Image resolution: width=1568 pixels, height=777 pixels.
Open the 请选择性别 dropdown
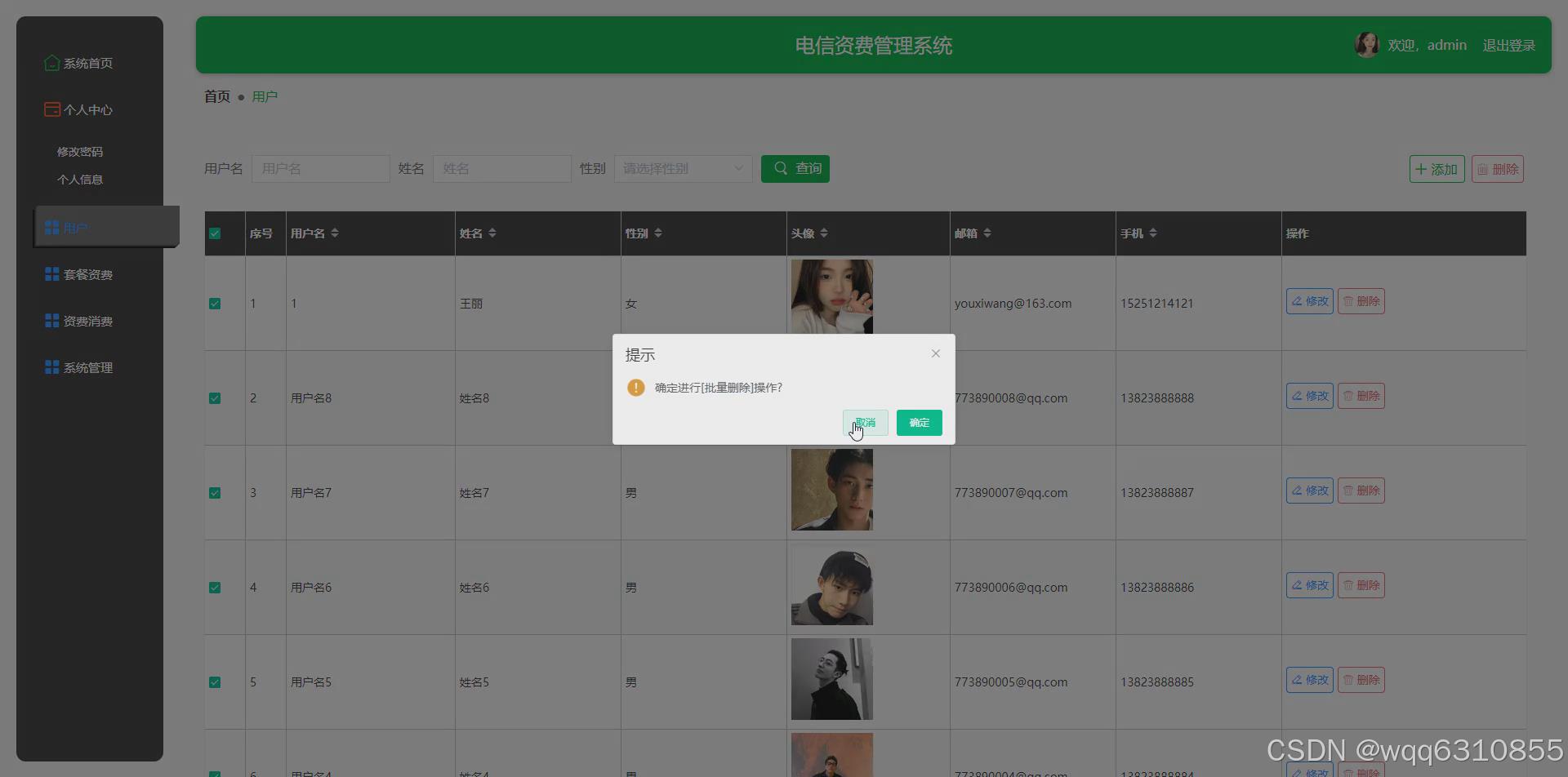[683, 169]
